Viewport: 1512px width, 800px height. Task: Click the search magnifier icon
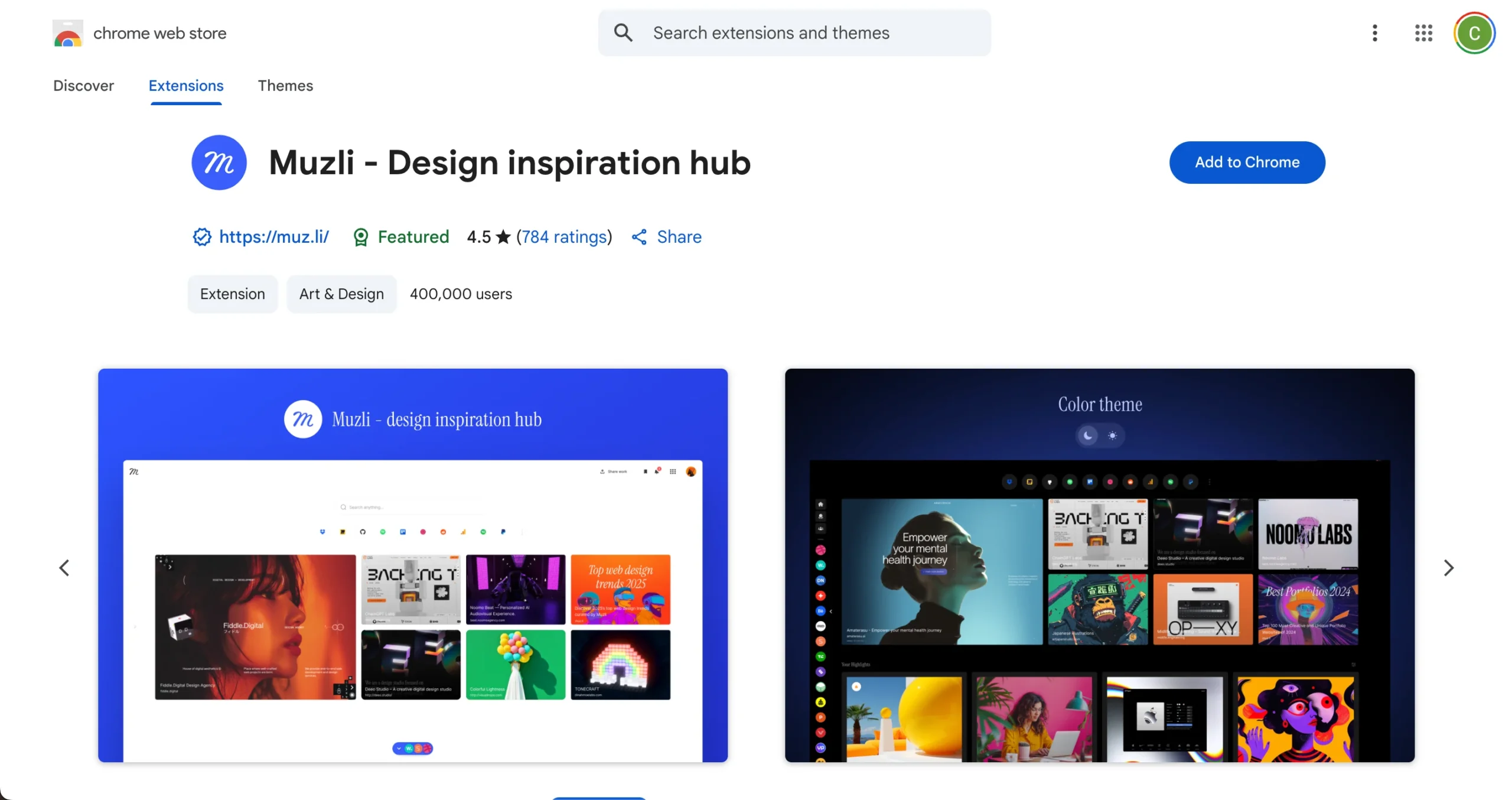click(x=623, y=32)
